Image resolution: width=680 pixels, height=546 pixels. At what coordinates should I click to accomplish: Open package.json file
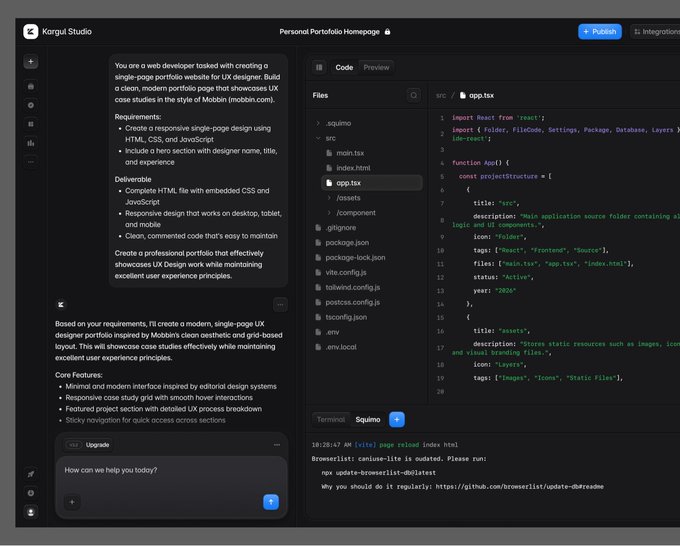pyautogui.click(x=343, y=242)
